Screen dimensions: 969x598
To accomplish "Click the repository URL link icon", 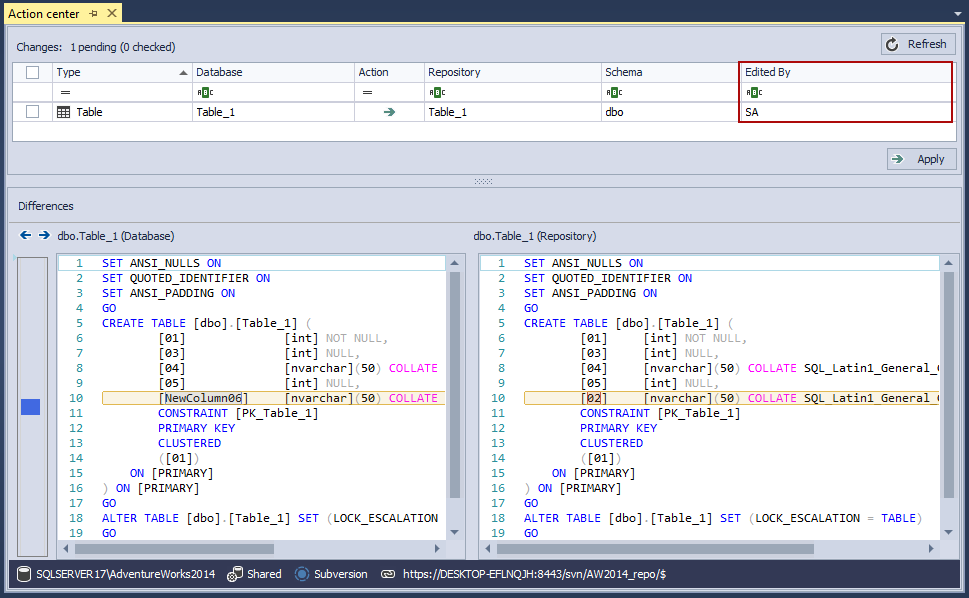I will tap(388, 574).
